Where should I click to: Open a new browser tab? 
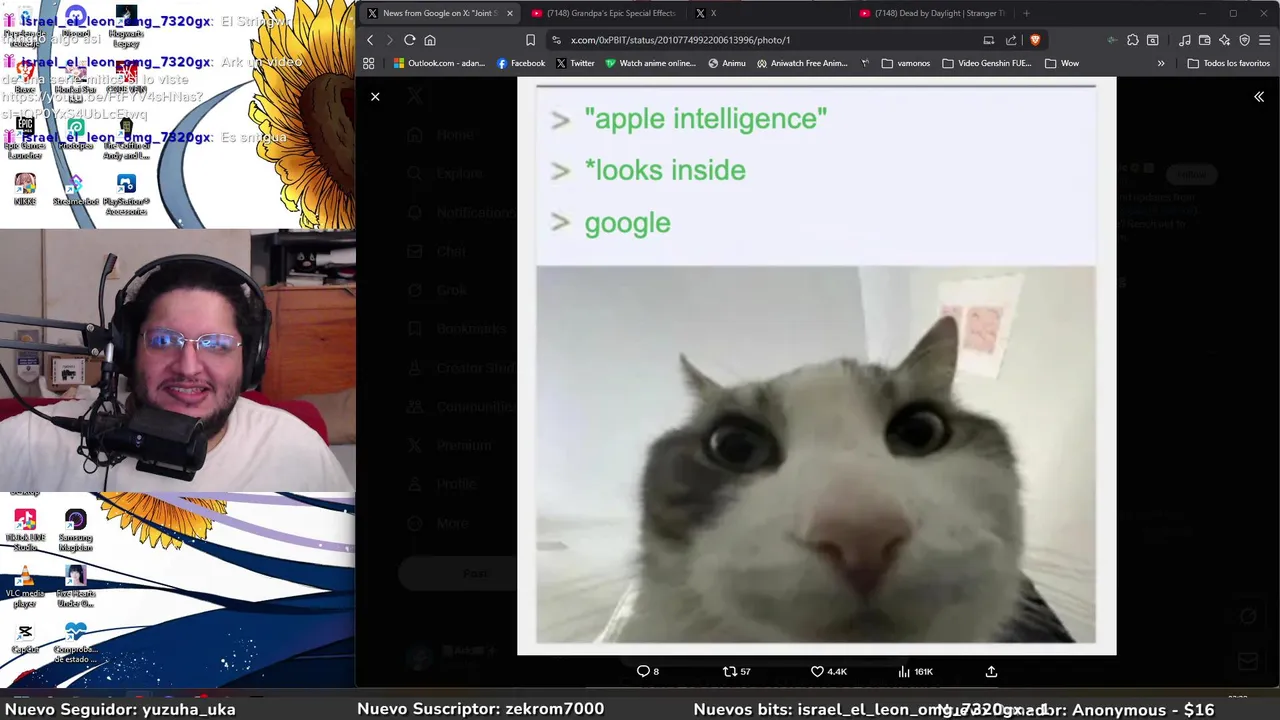1026,13
